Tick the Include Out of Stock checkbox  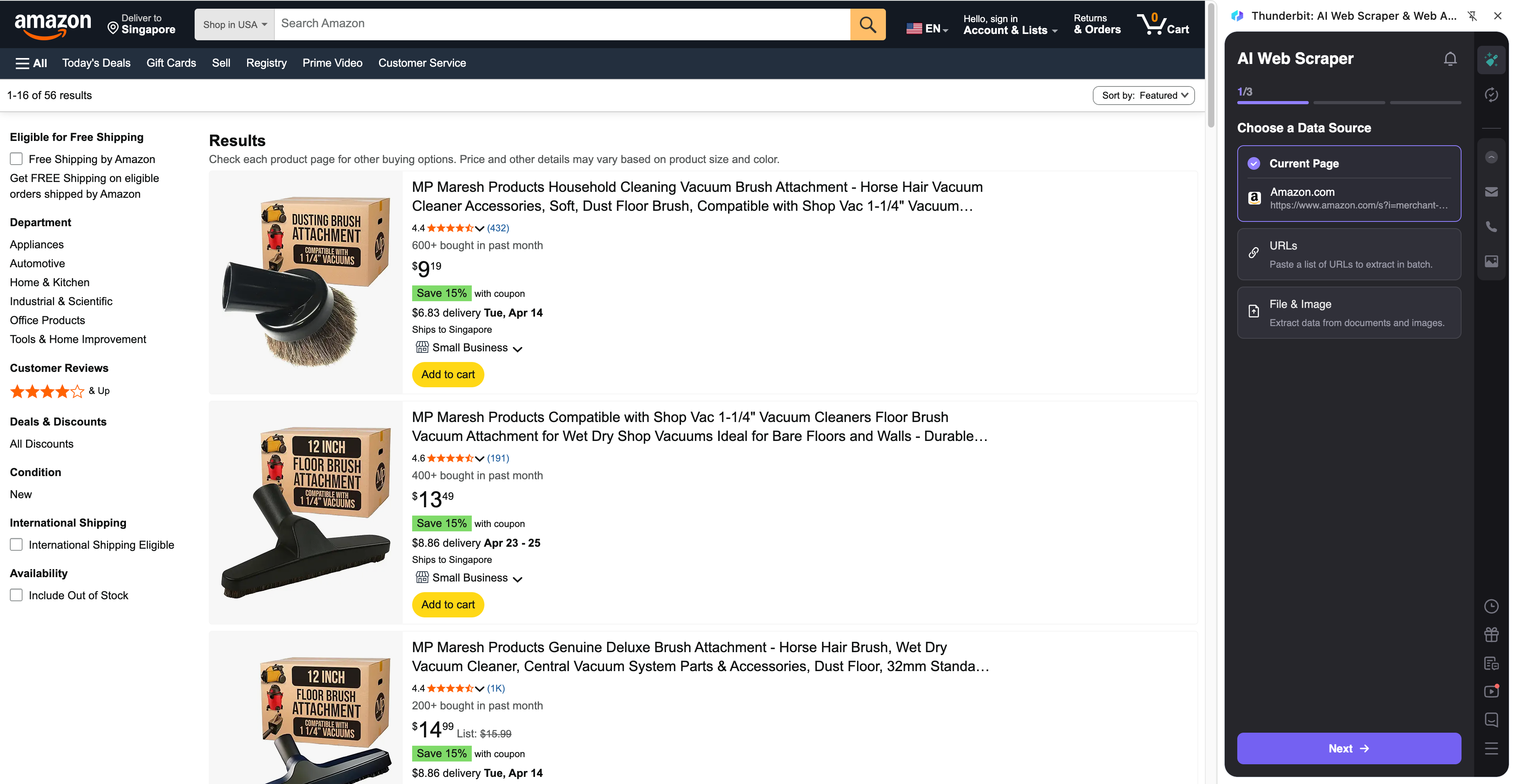[x=17, y=596]
